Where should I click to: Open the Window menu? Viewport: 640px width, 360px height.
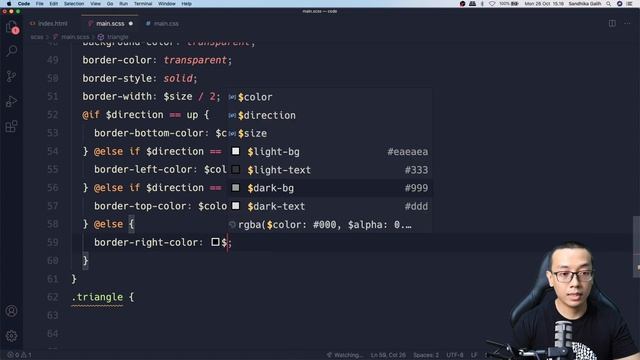pos(167,4)
